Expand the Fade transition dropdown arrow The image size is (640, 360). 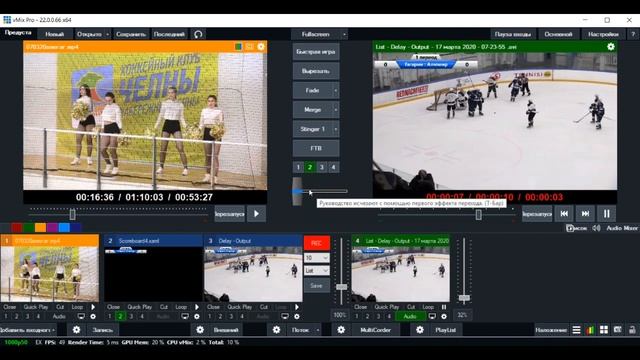(336, 91)
